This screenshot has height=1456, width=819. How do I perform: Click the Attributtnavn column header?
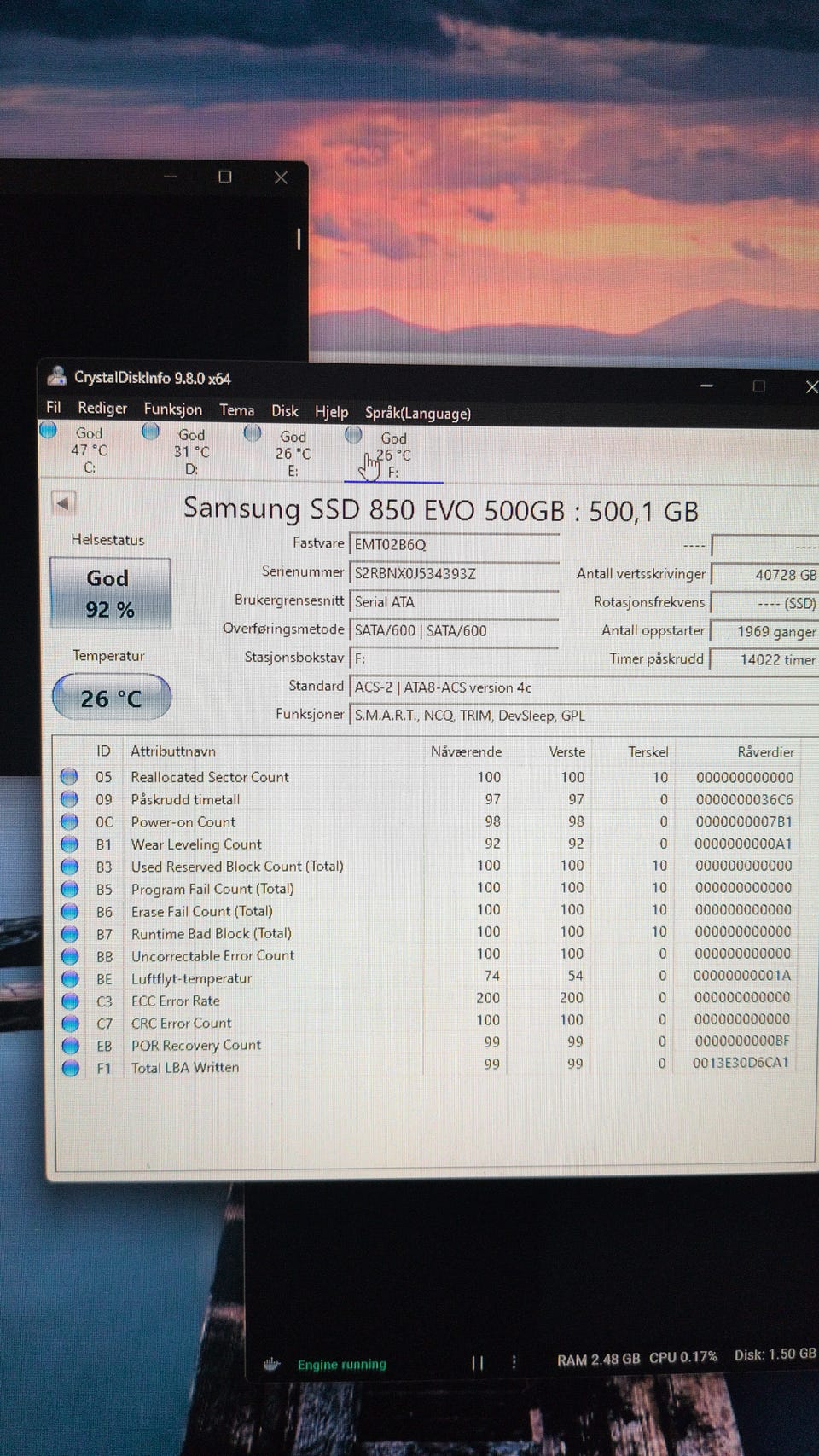[173, 751]
